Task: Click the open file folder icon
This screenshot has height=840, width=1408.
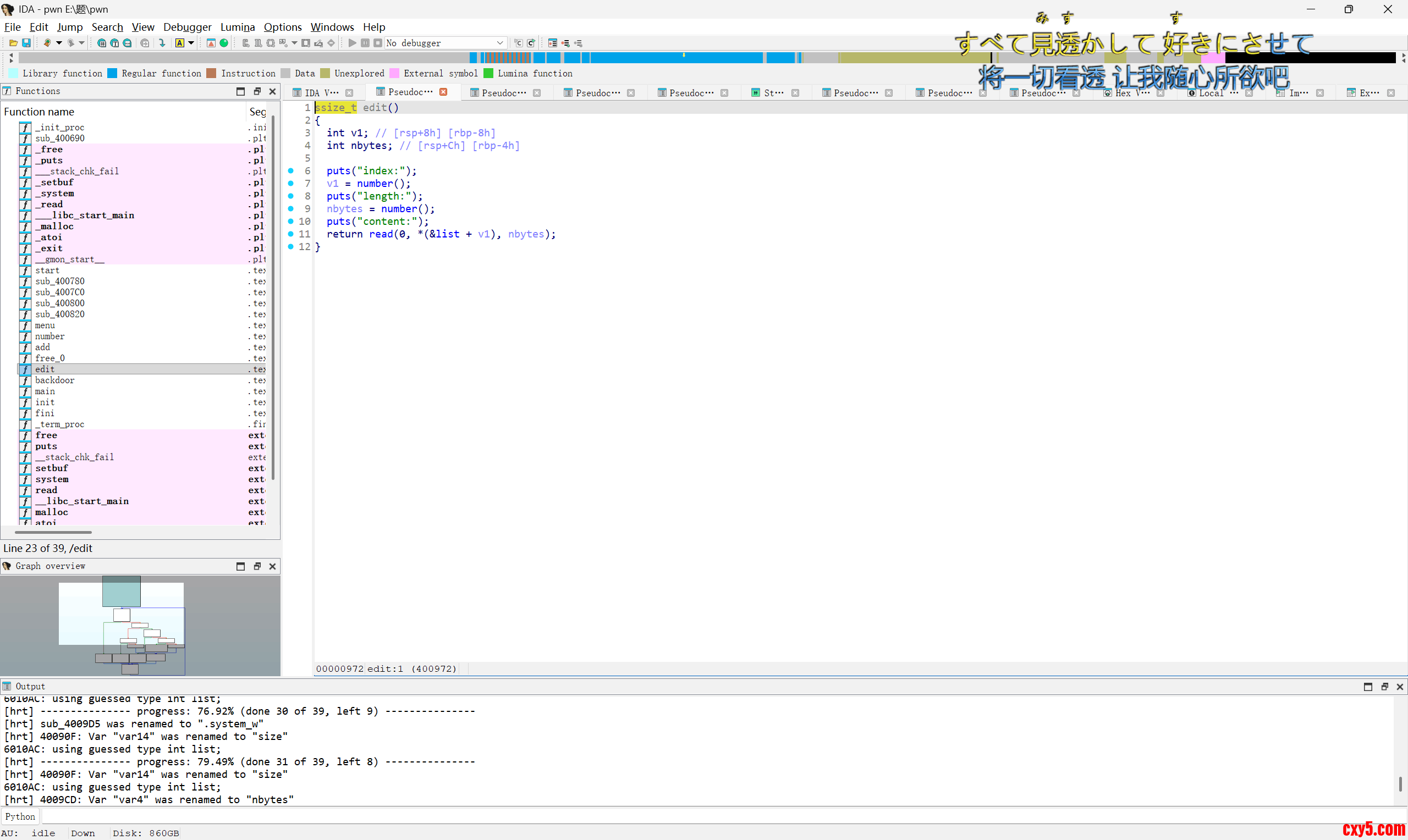Action: click(x=13, y=43)
